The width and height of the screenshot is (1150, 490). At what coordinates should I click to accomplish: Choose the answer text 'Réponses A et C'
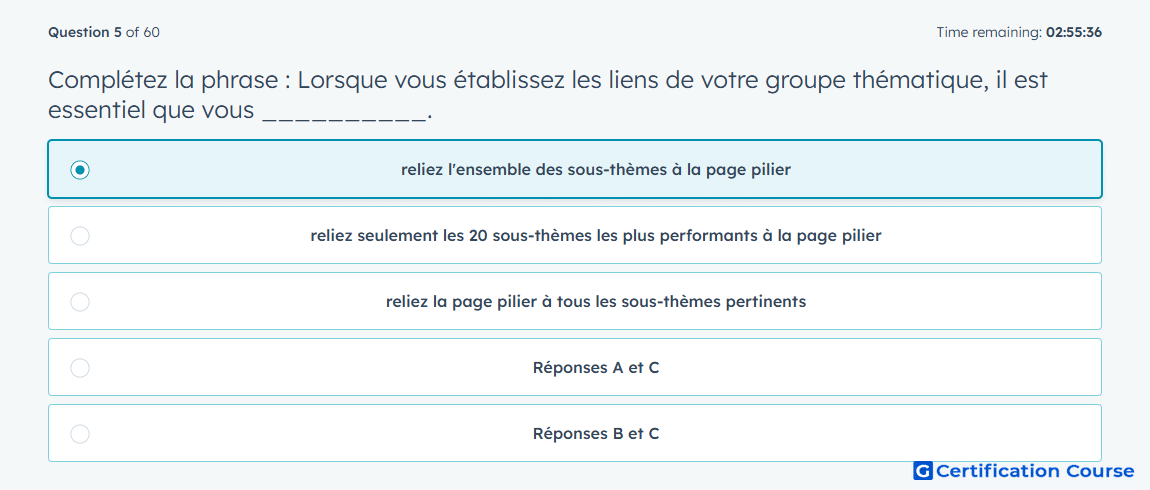point(596,368)
